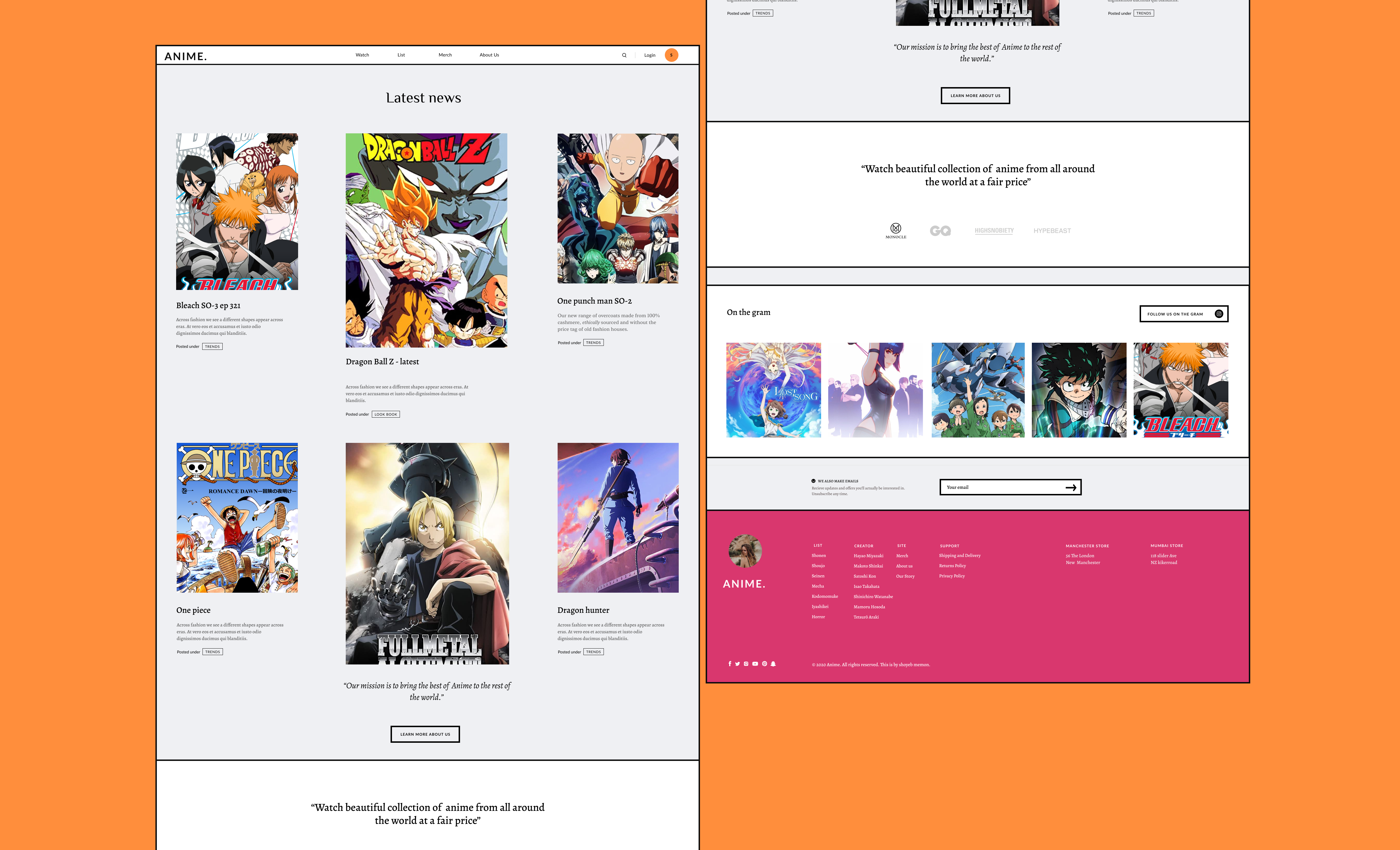Image resolution: width=1400 pixels, height=850 pixels.
Task: Submit email with the arrow icon
Action: [x=1070, y=487]
